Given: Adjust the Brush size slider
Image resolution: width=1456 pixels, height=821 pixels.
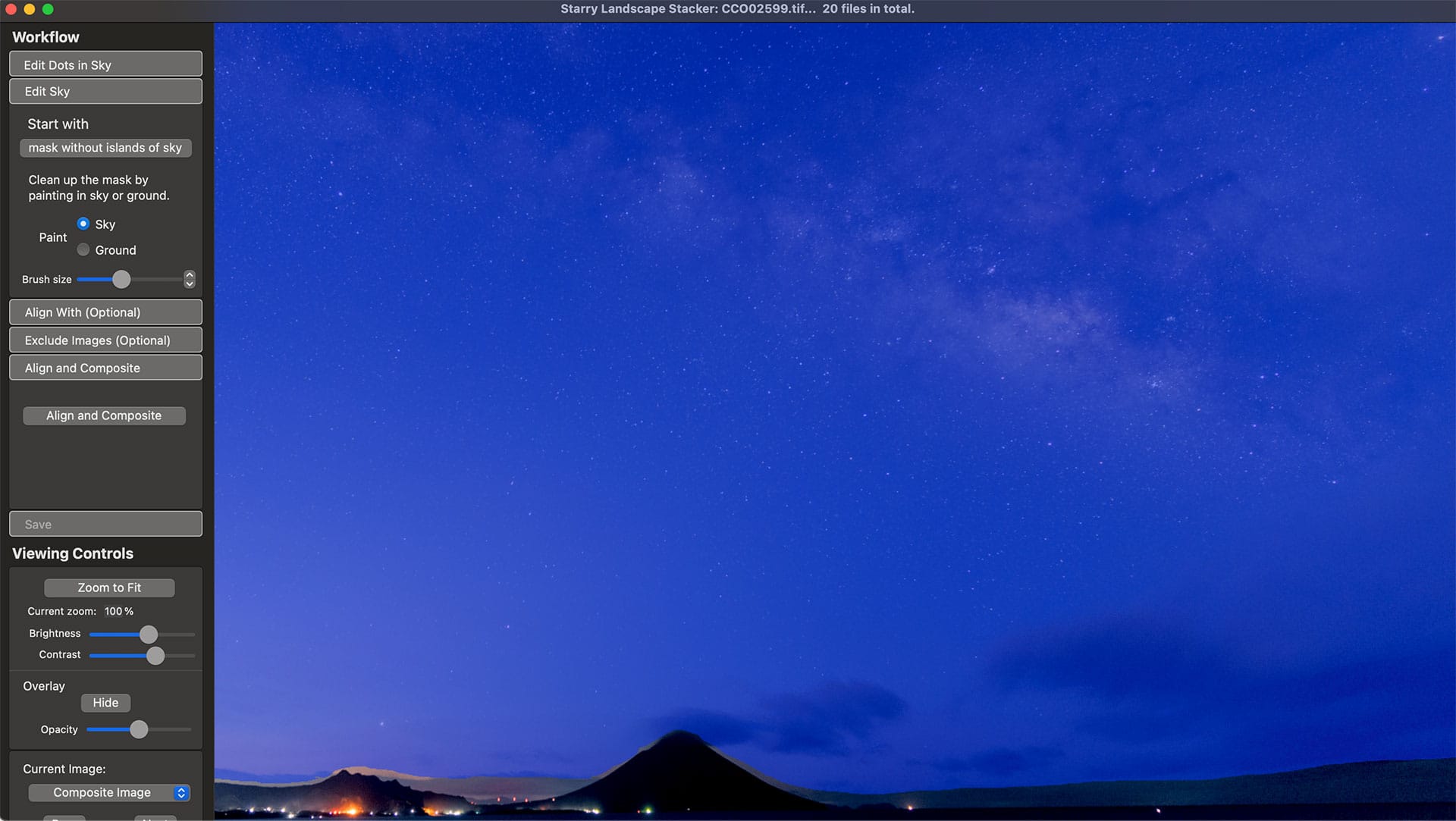Looking at the screenshot, I should (121, 280).
